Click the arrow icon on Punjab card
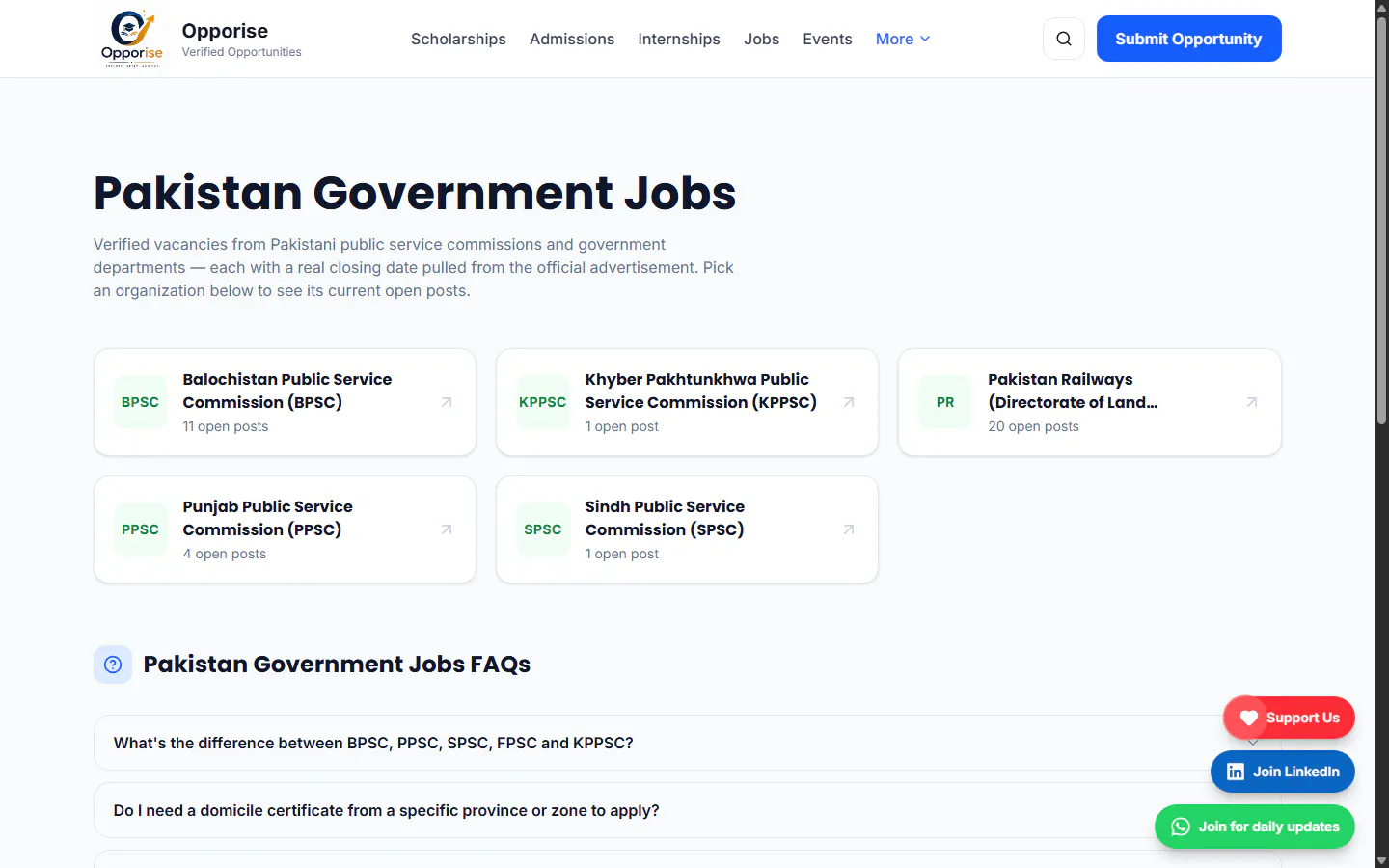Viewport: 1389px width, 868px height. (447, 529)
